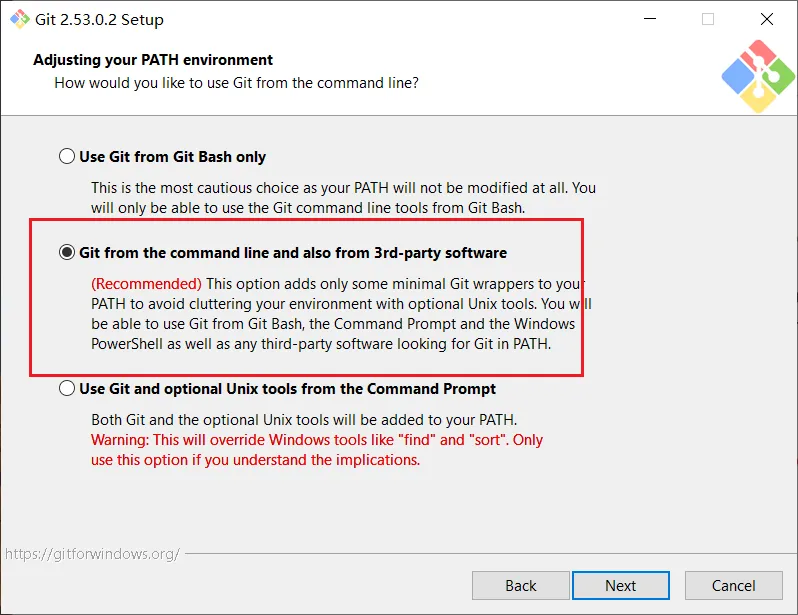Choose the Git from the command line radio option
Viewport: 798px width, 615px height.
67,253
